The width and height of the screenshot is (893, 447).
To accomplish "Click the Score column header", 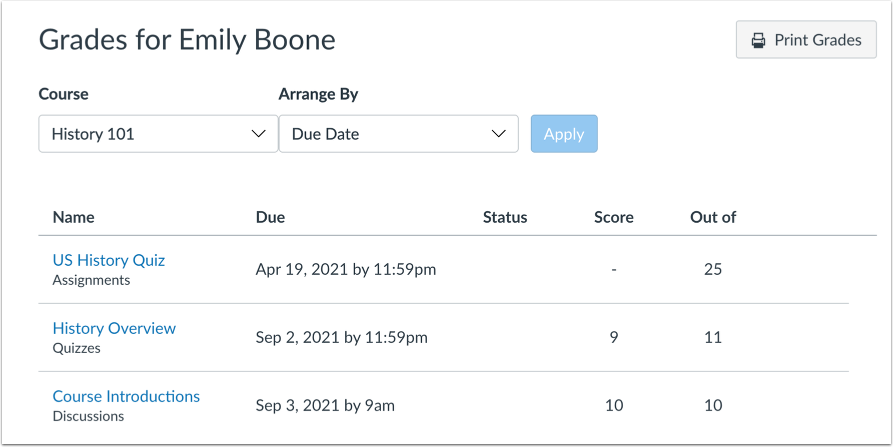I will pos(613,217).
